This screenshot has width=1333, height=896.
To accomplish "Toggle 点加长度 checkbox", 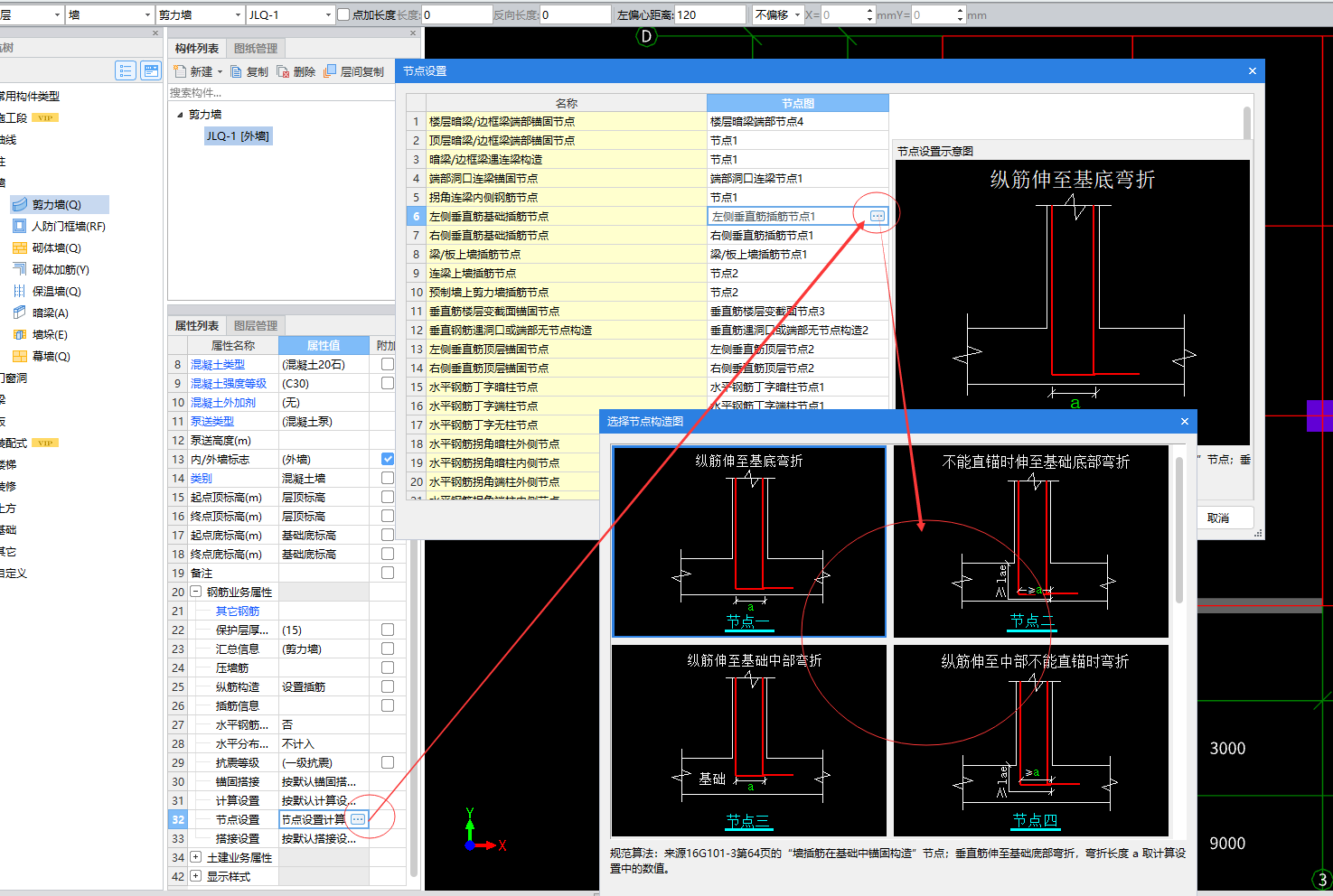I will pos(343,14).
